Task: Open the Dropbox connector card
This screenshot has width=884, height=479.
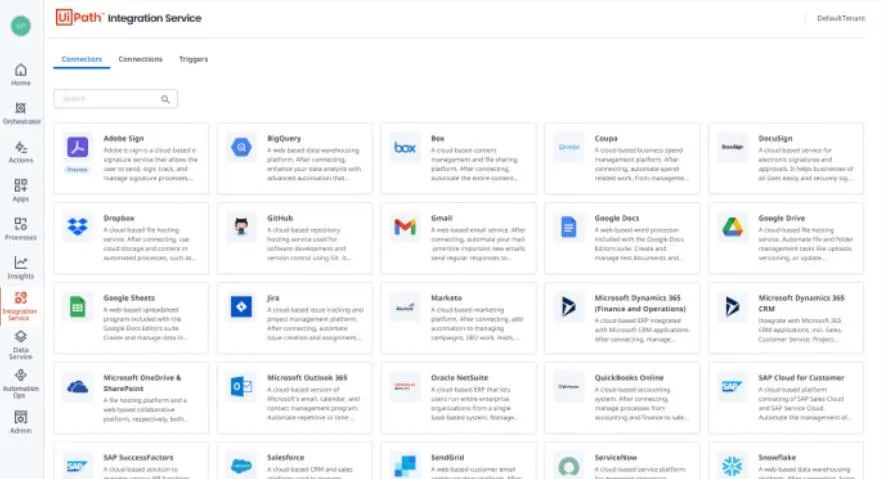Action: (x=131, y=238)
